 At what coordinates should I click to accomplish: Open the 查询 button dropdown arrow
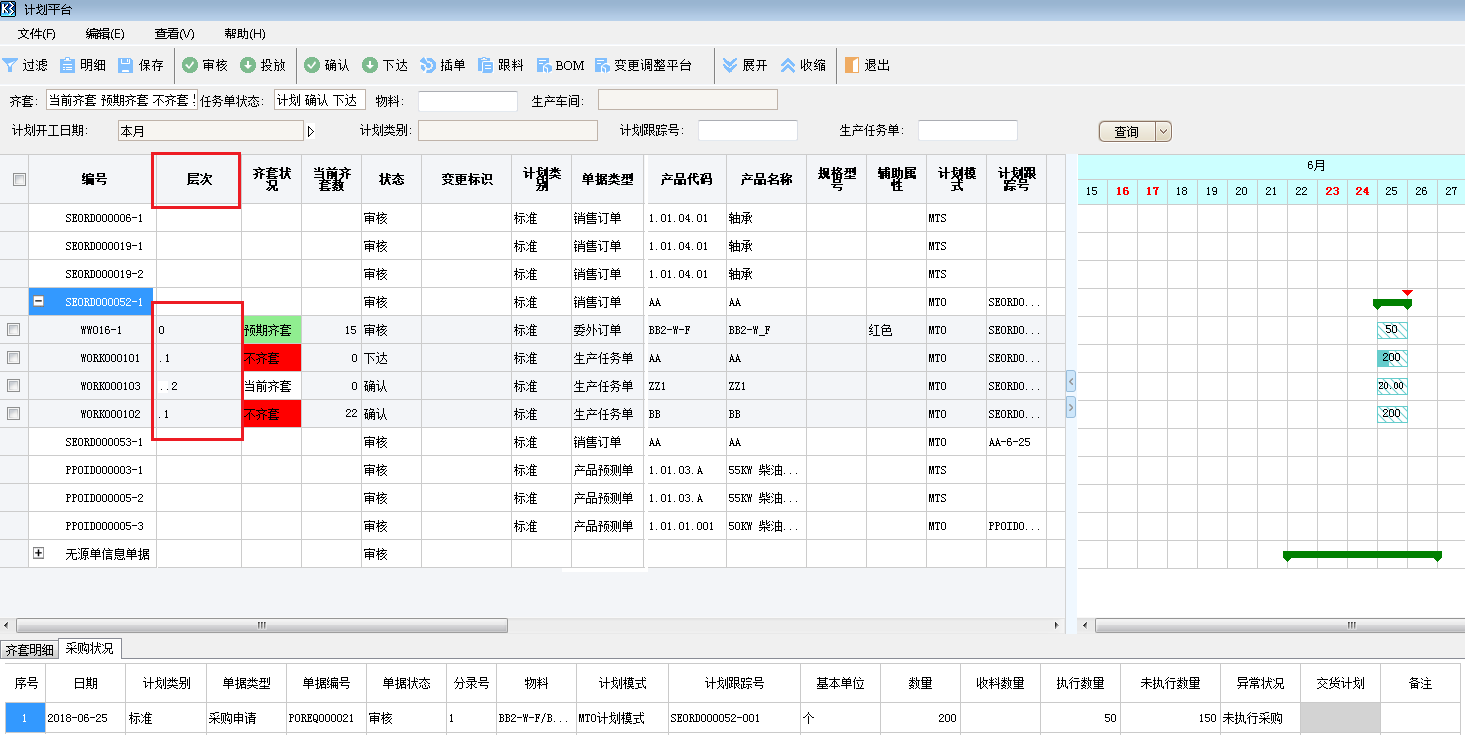coord(1163,132)
